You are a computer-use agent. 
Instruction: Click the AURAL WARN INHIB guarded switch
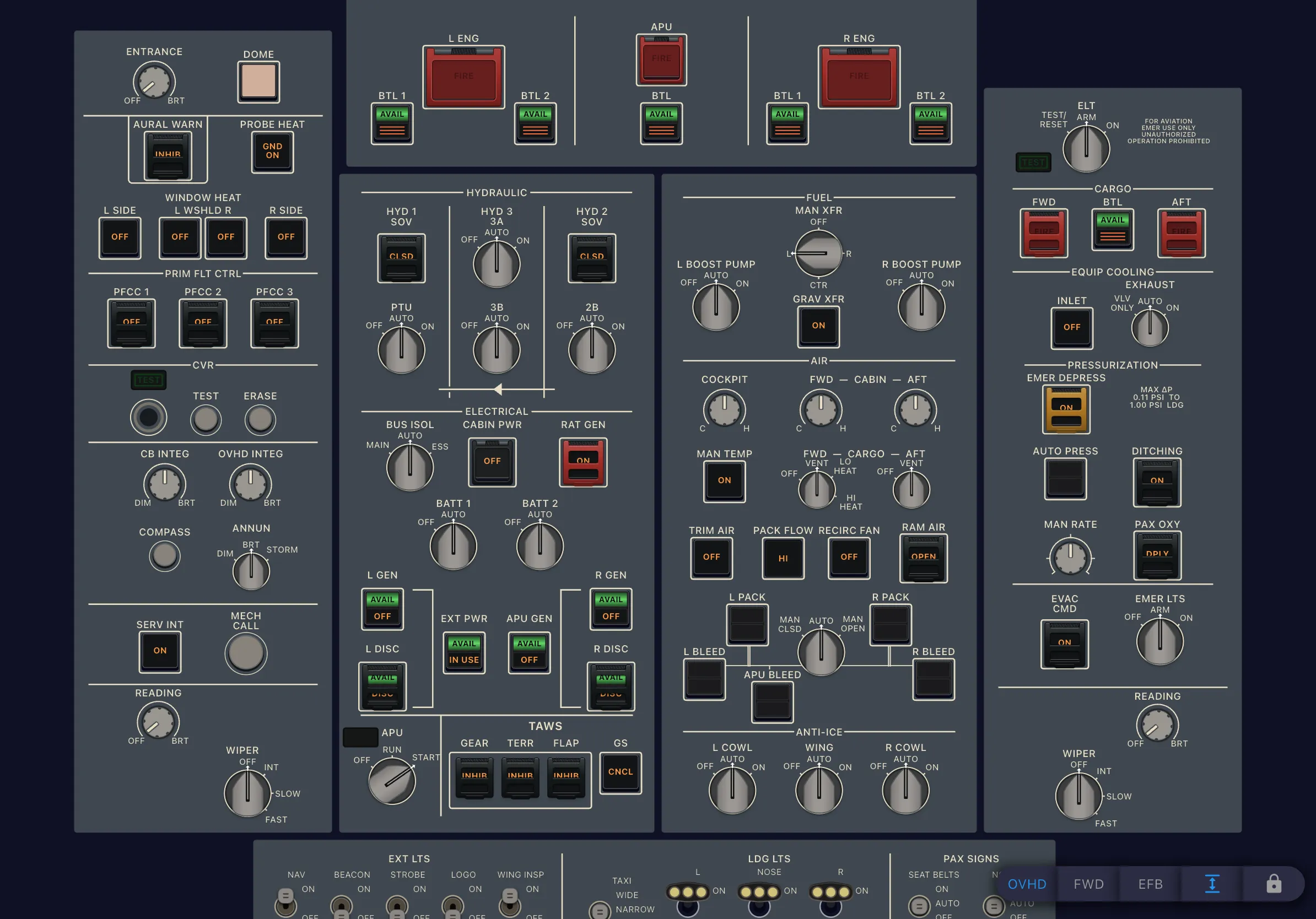click(168, 156)
